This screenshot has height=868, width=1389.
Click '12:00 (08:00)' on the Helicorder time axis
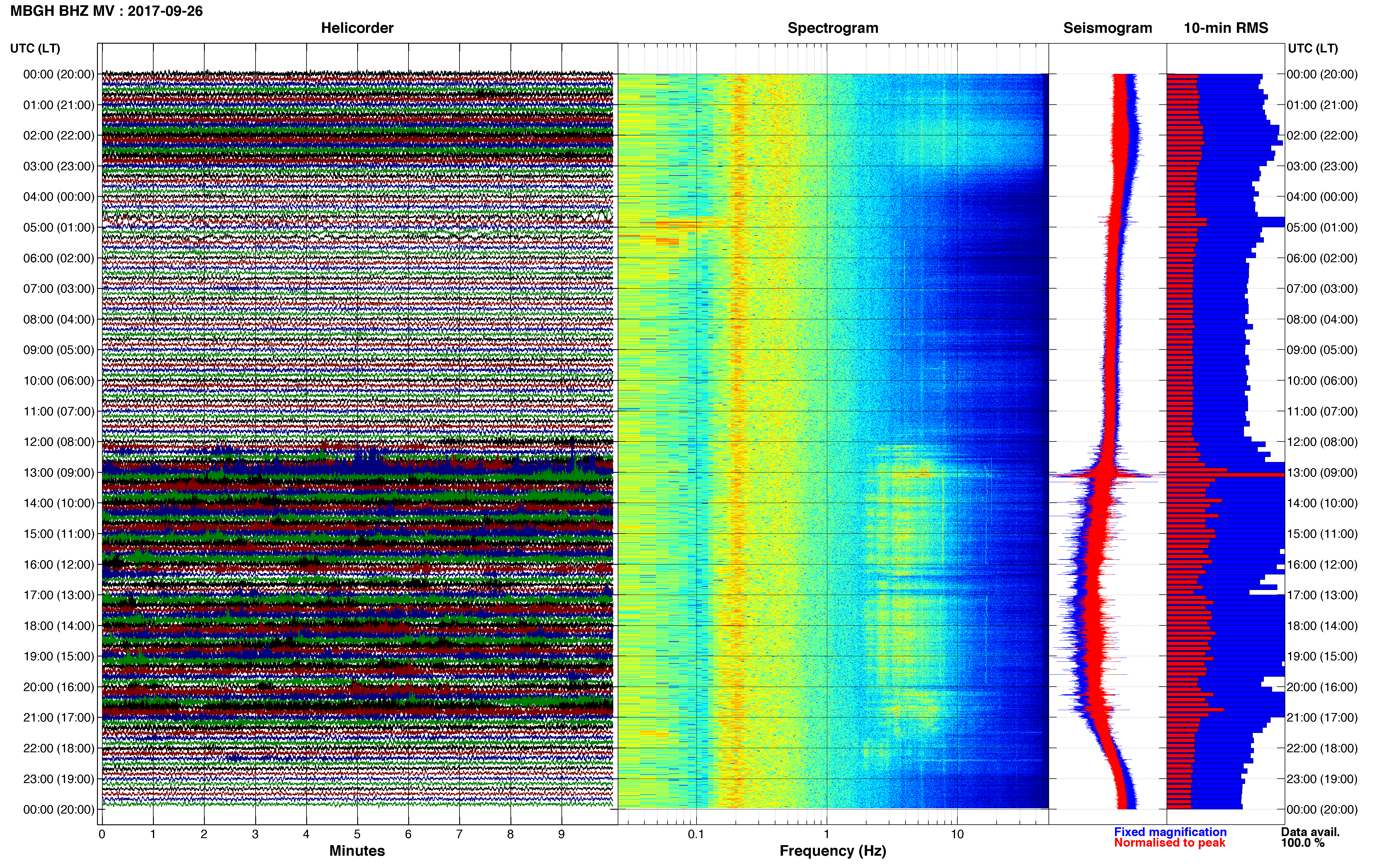[x=59, y=442]
